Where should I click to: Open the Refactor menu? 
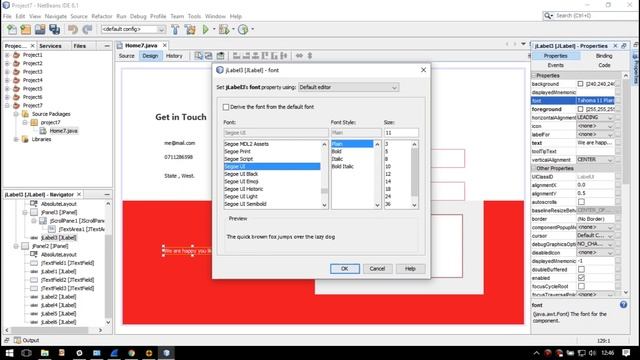102,16
